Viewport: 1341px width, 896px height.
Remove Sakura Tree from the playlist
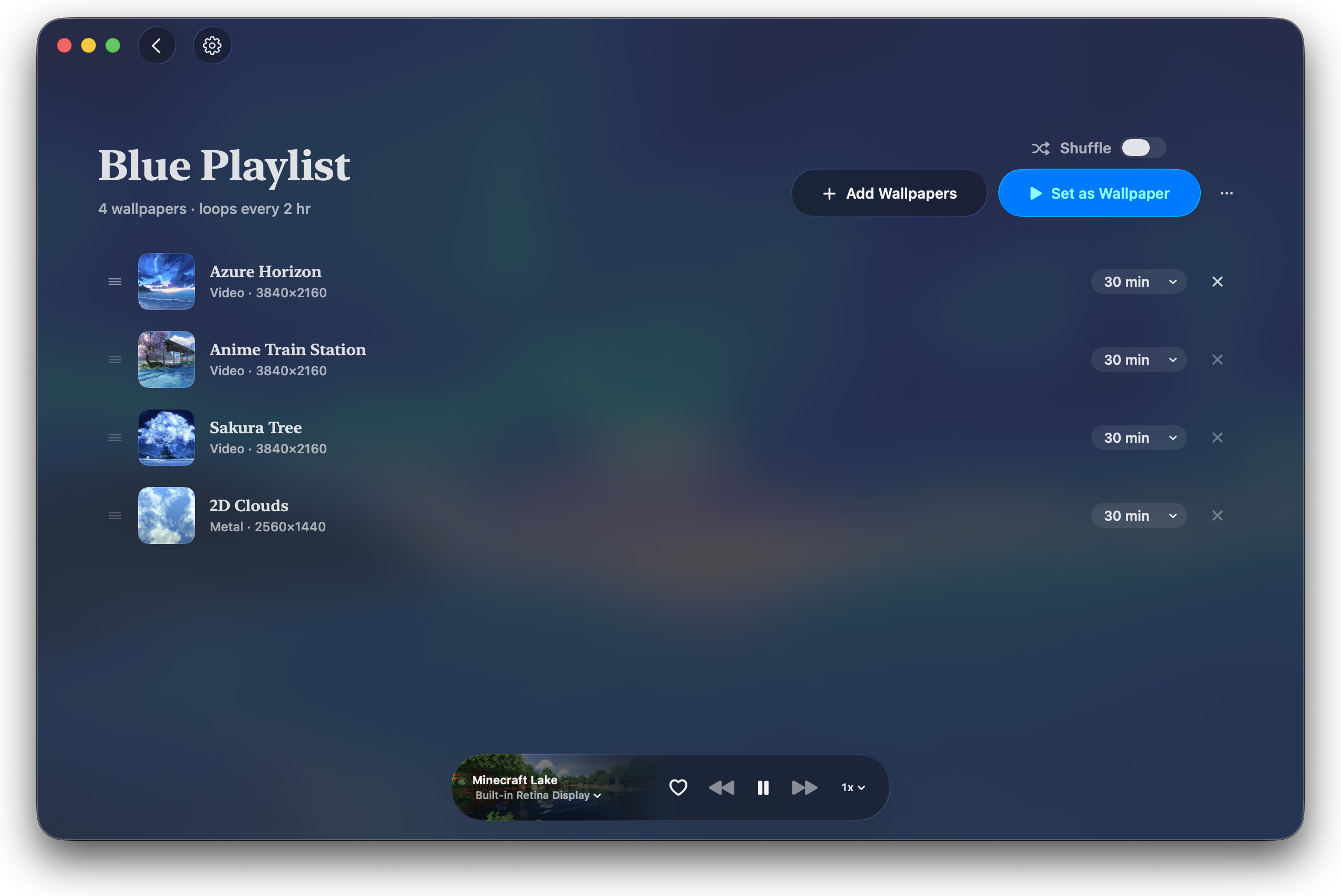click(1217, 437)
